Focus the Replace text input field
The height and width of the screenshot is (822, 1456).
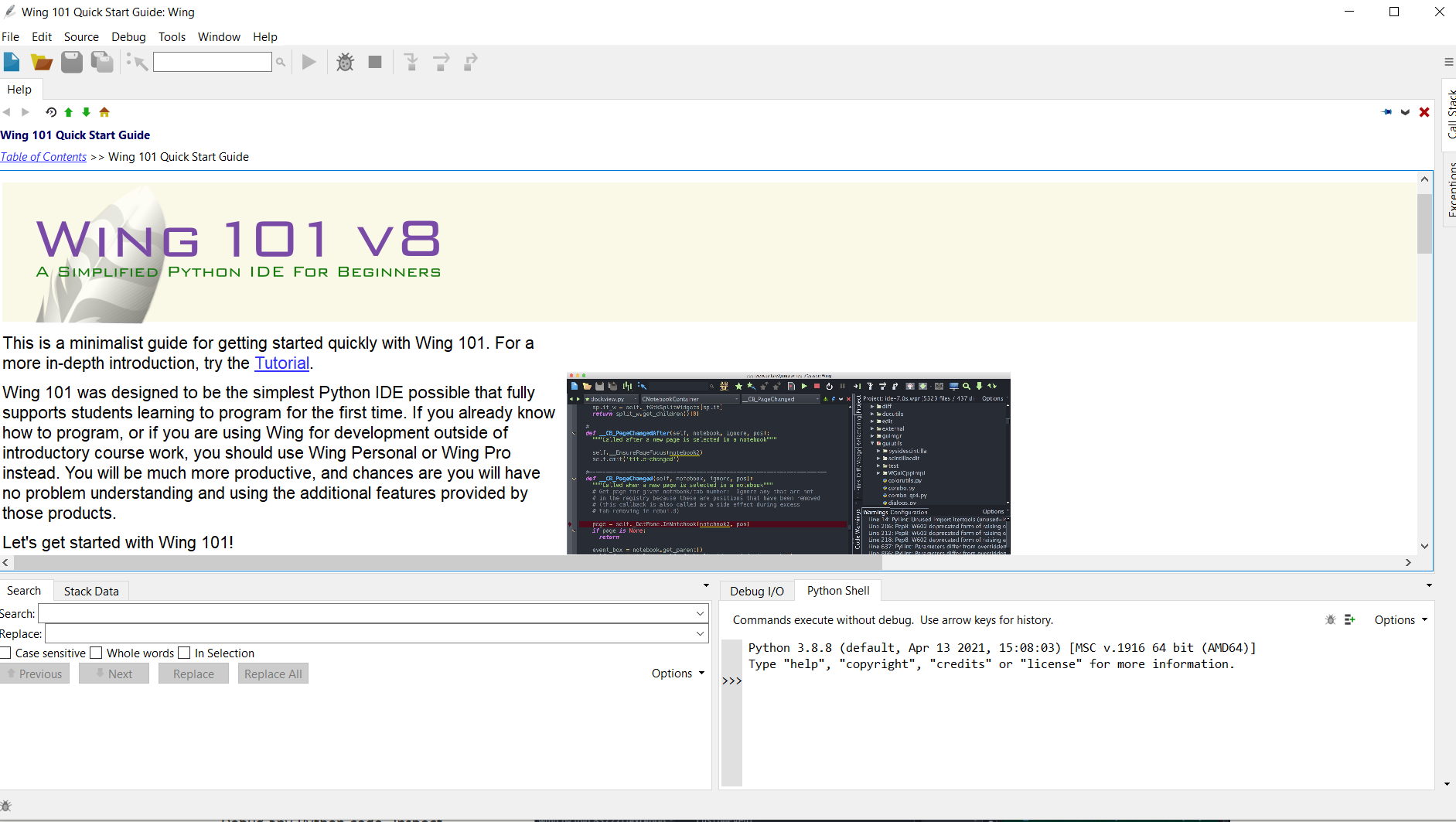pos(377,633)
